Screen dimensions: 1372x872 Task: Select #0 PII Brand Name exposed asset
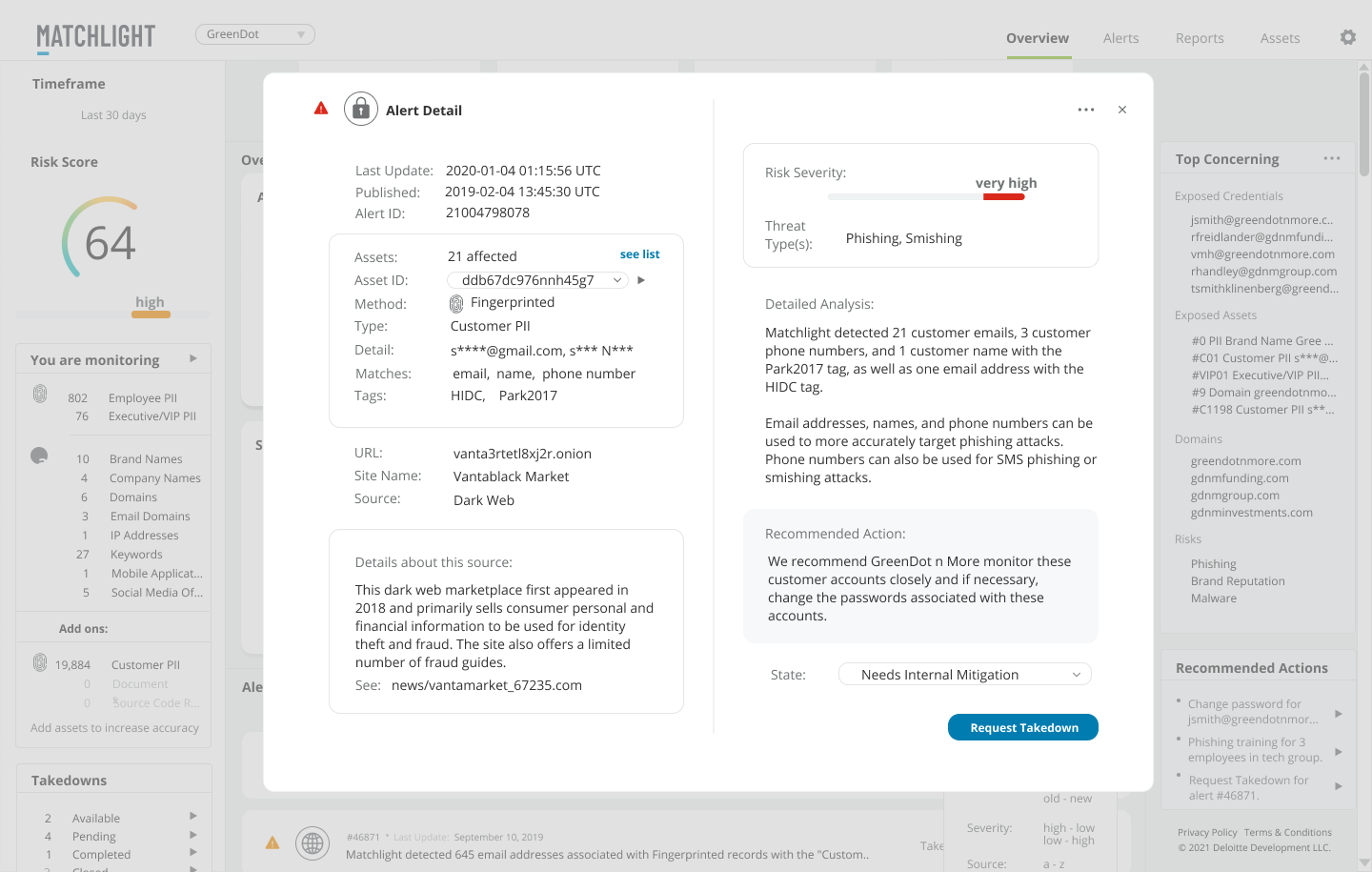(1262, 341)
